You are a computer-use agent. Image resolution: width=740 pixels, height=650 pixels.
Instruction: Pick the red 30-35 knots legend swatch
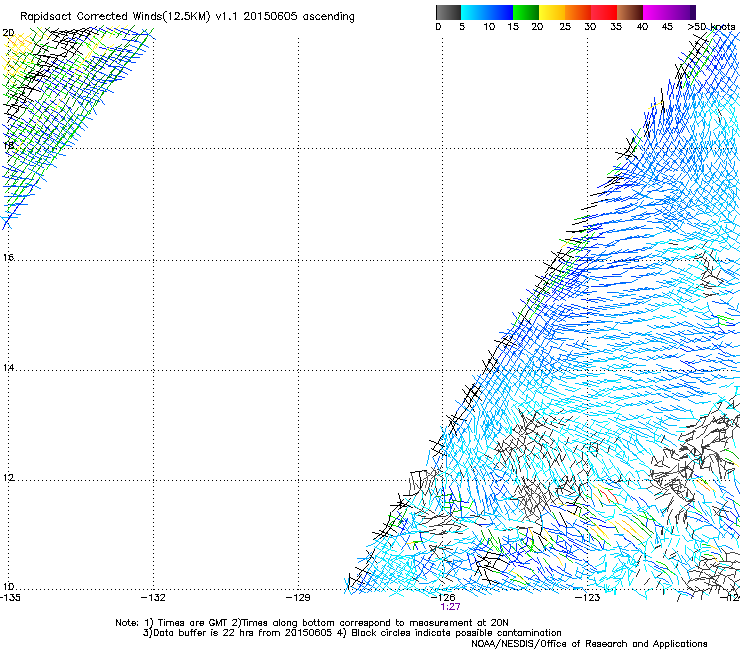604,12
